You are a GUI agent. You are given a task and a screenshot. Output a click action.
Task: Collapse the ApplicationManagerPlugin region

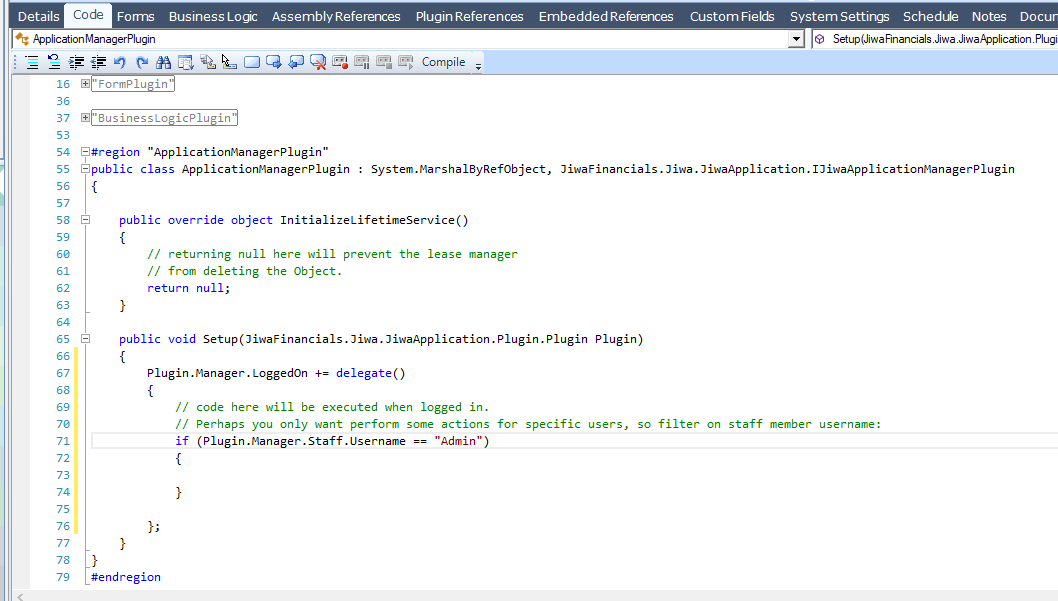tap(85, 152)
